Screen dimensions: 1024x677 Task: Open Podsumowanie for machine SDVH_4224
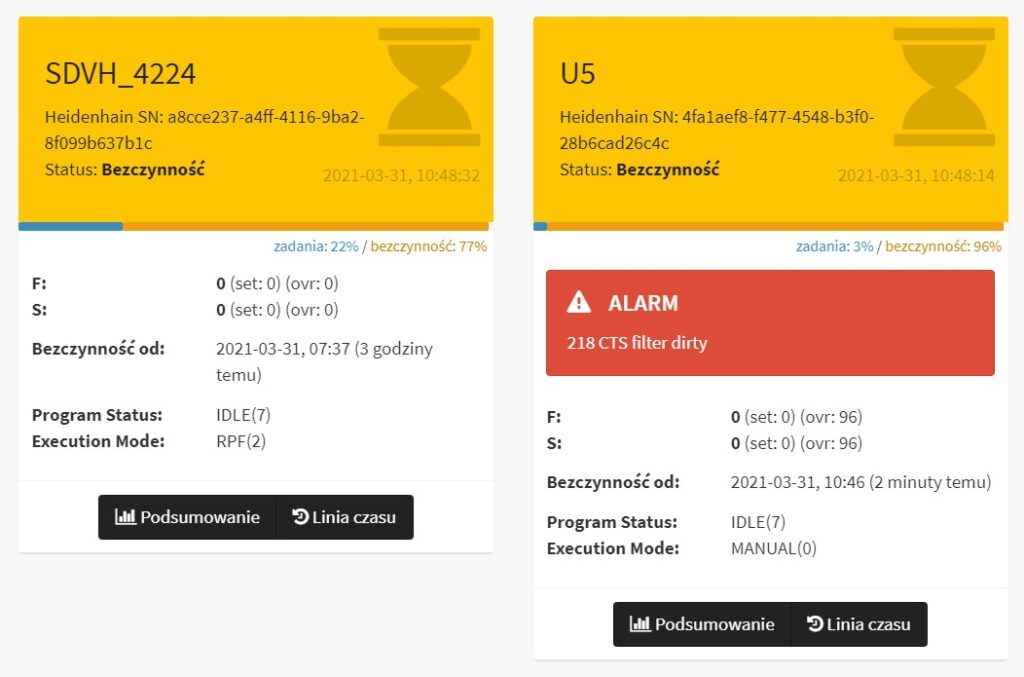(x=187, y=517)
